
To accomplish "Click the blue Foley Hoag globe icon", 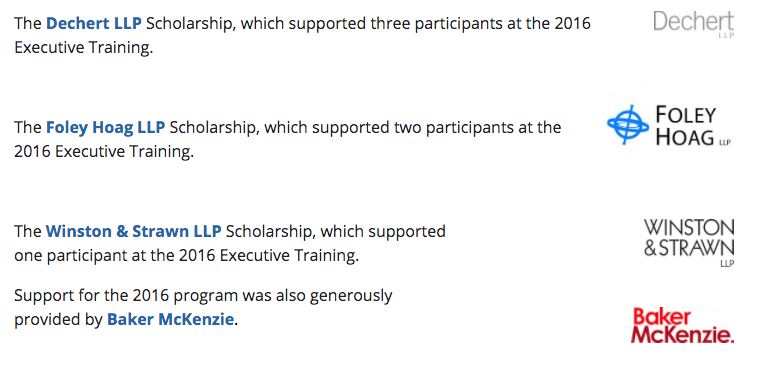I will tap(628, 125).
